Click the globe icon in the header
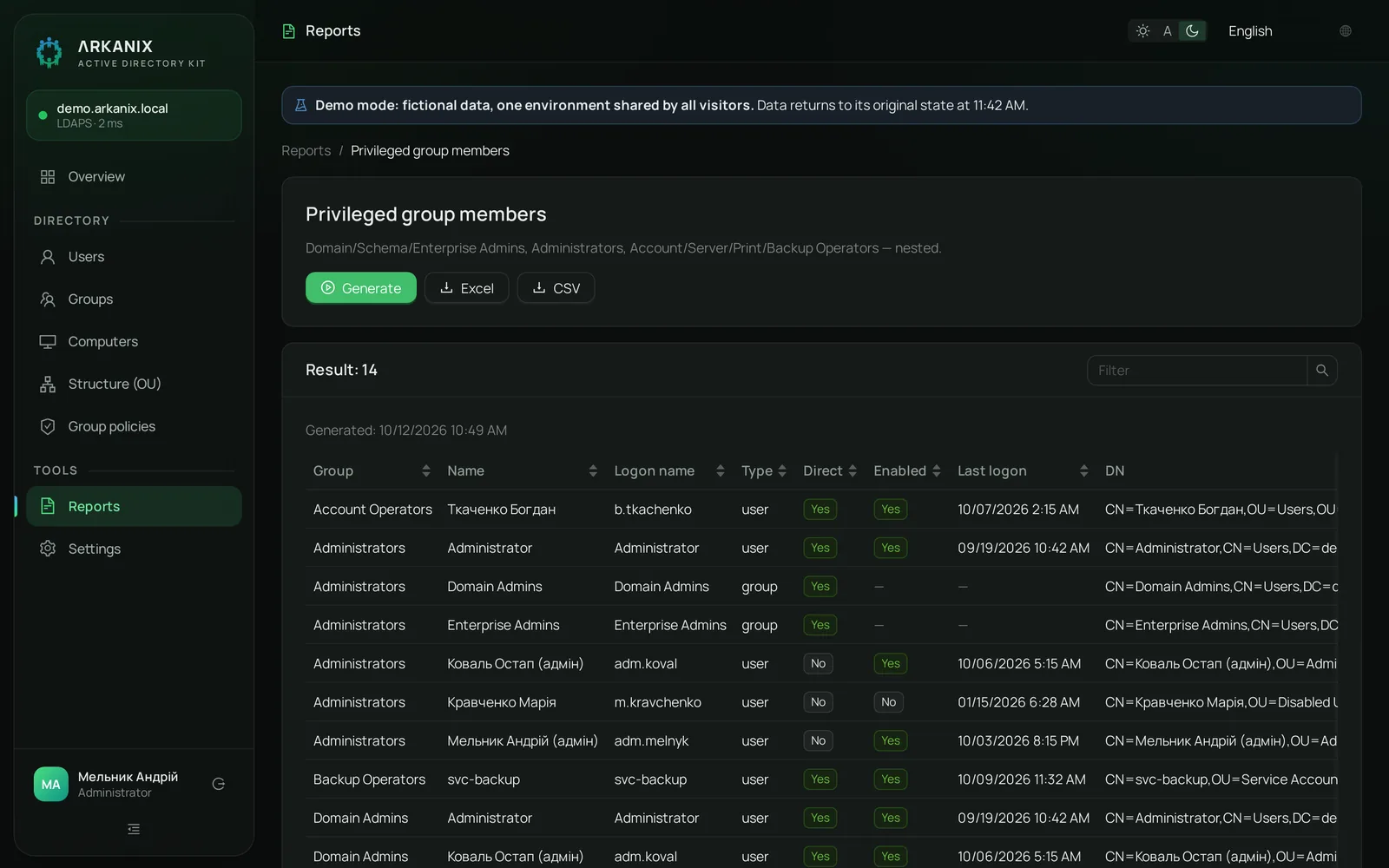Screen dimensions: 1389x868 click(x=1346, y=30)
